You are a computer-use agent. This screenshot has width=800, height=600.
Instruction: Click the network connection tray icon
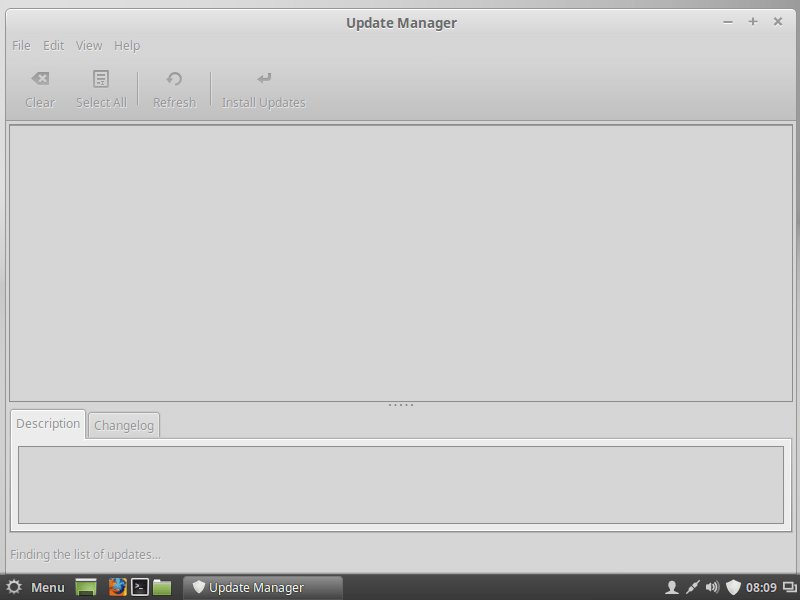[x=692, y=588]
